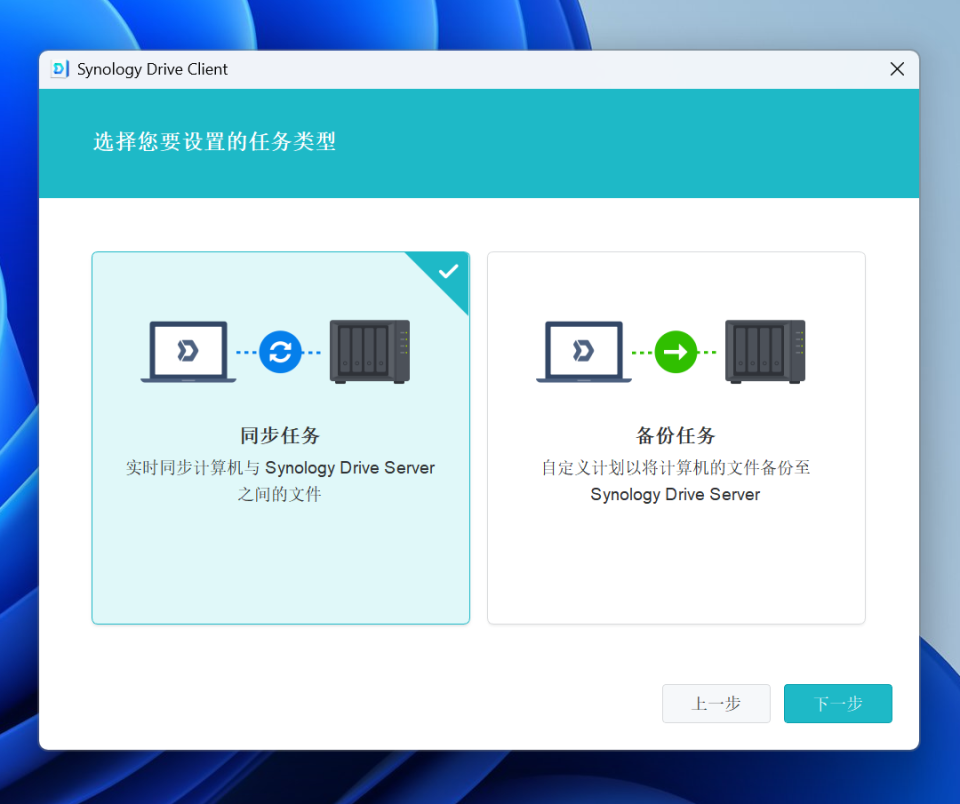
Task: Go to next step with 下一步
Action: pos(837,703)
